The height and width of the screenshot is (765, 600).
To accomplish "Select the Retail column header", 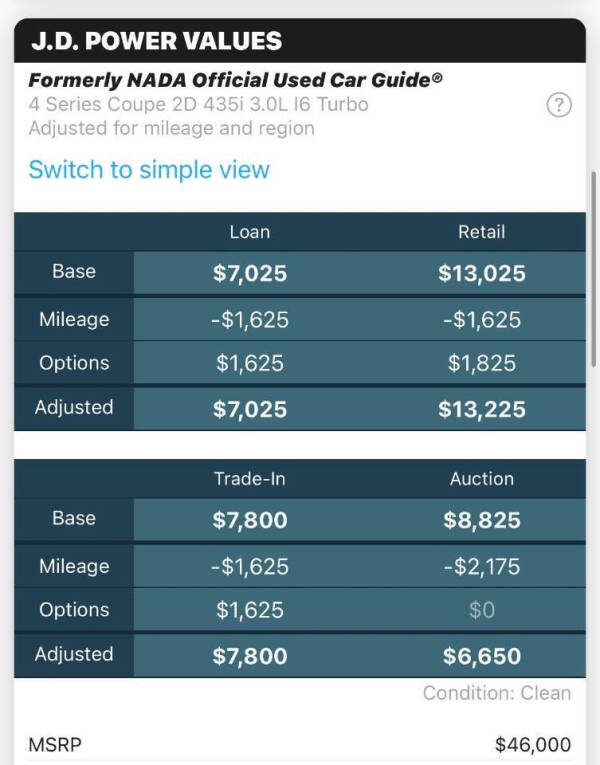I will click(x=481, y=232).
